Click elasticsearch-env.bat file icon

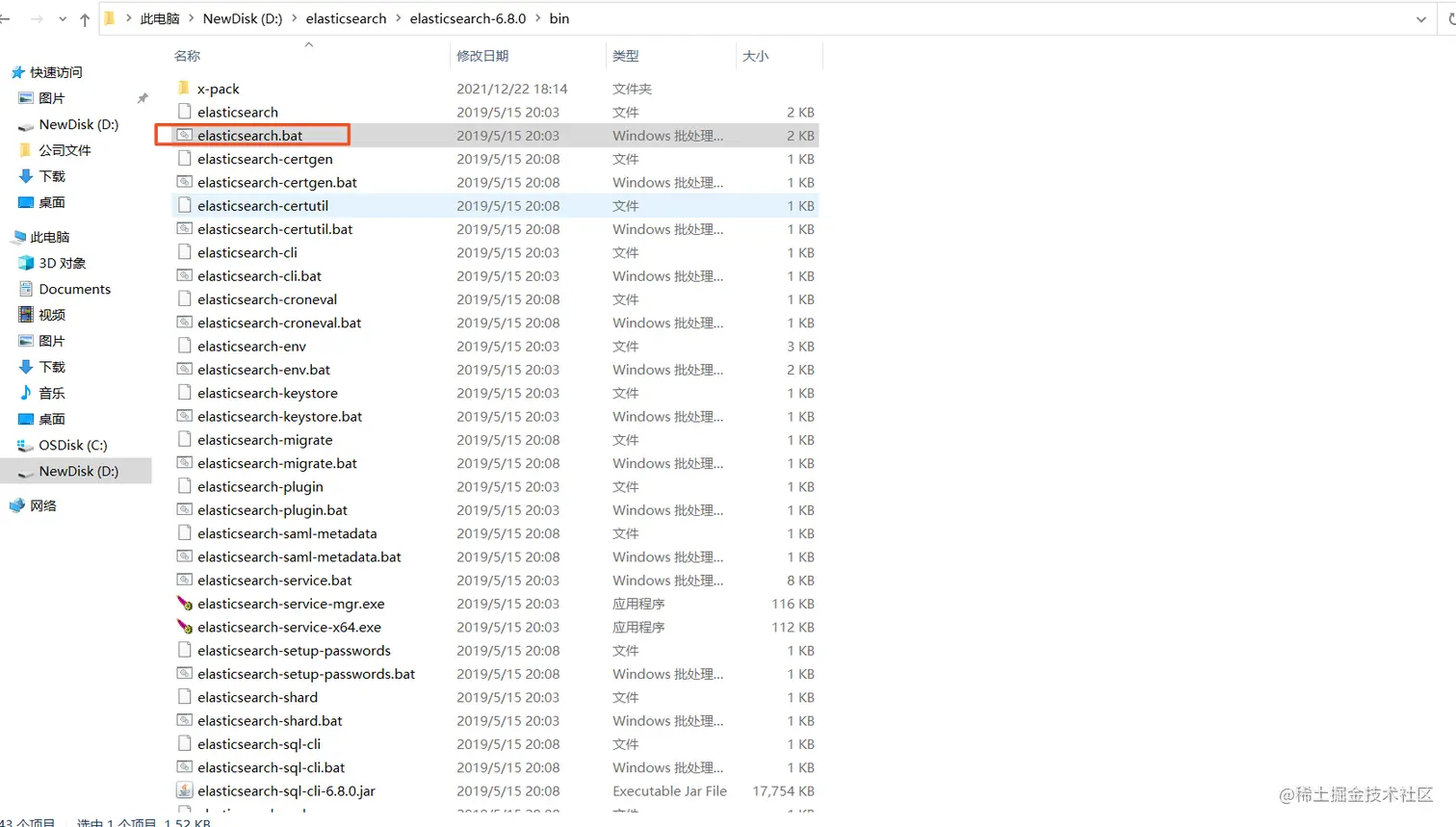[184, 370]
